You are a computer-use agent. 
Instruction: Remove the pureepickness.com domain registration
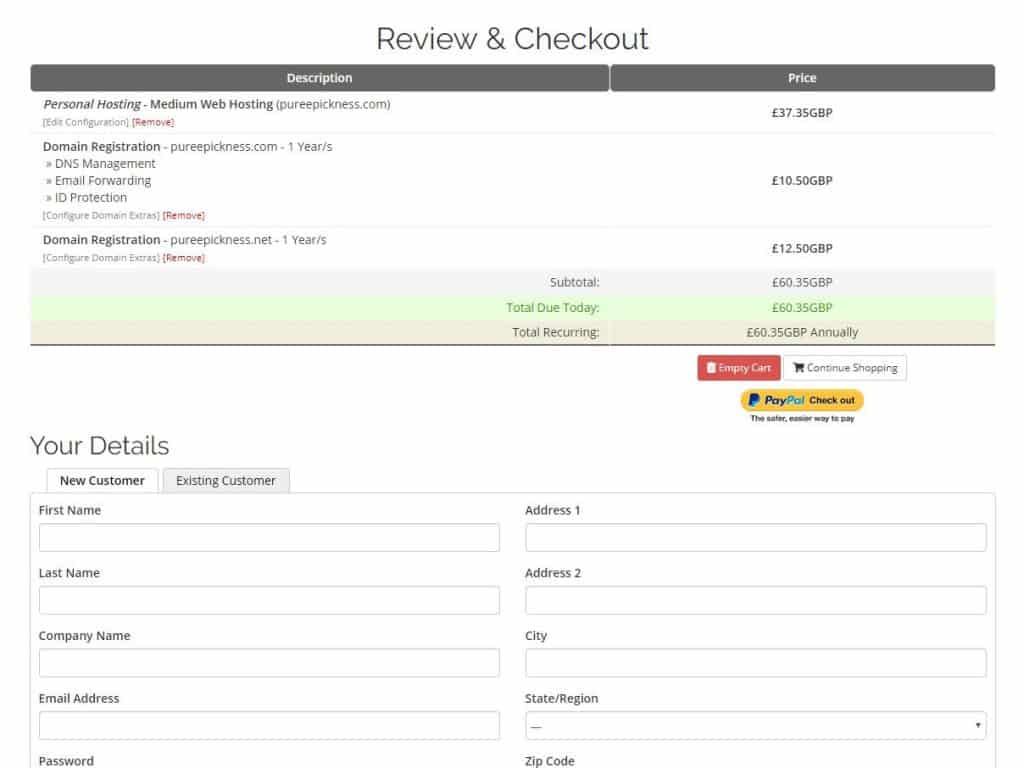[x=184, y=215]
